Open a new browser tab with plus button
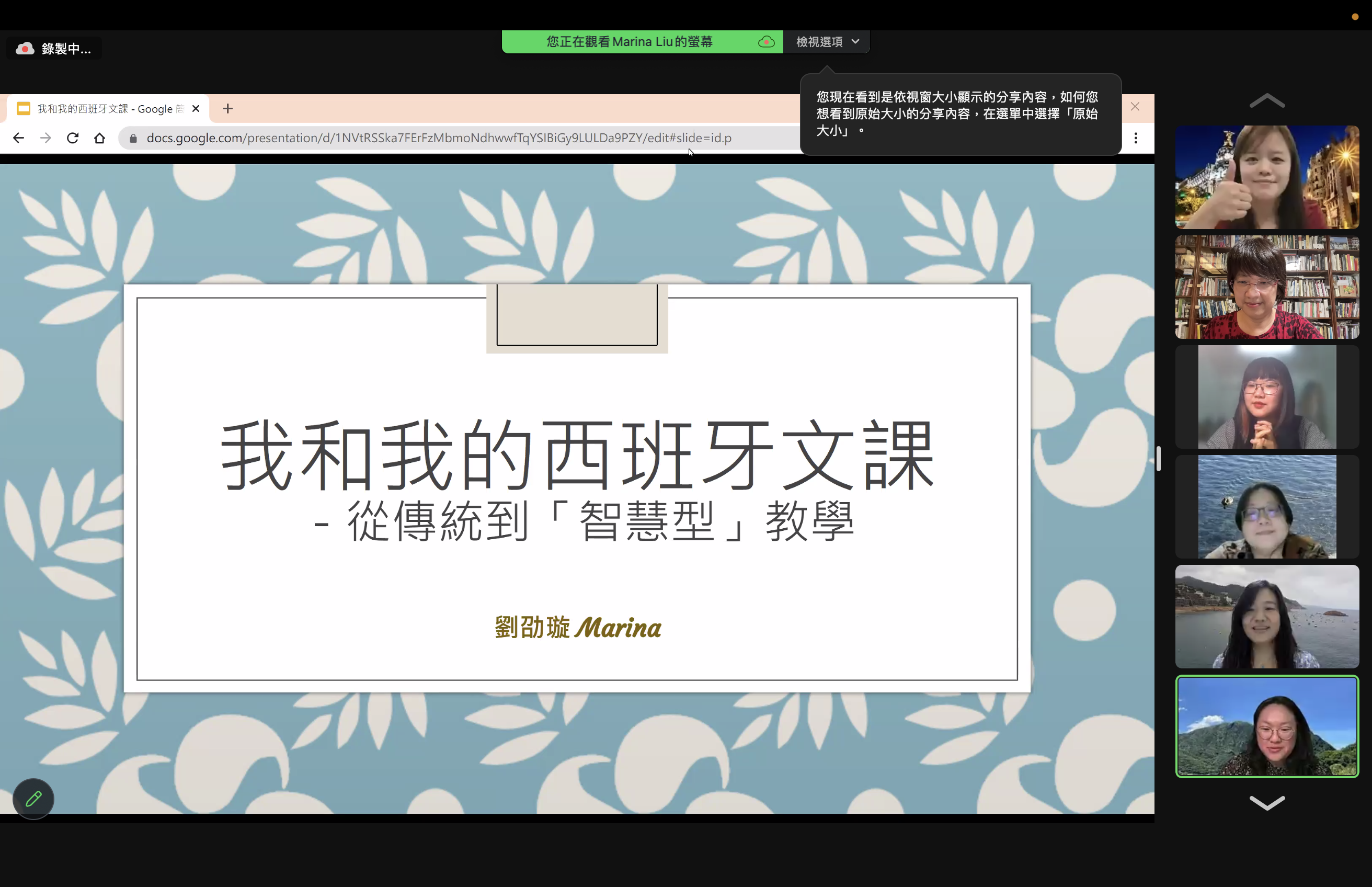Screen dimensions: 1372x887 point(228,109)
